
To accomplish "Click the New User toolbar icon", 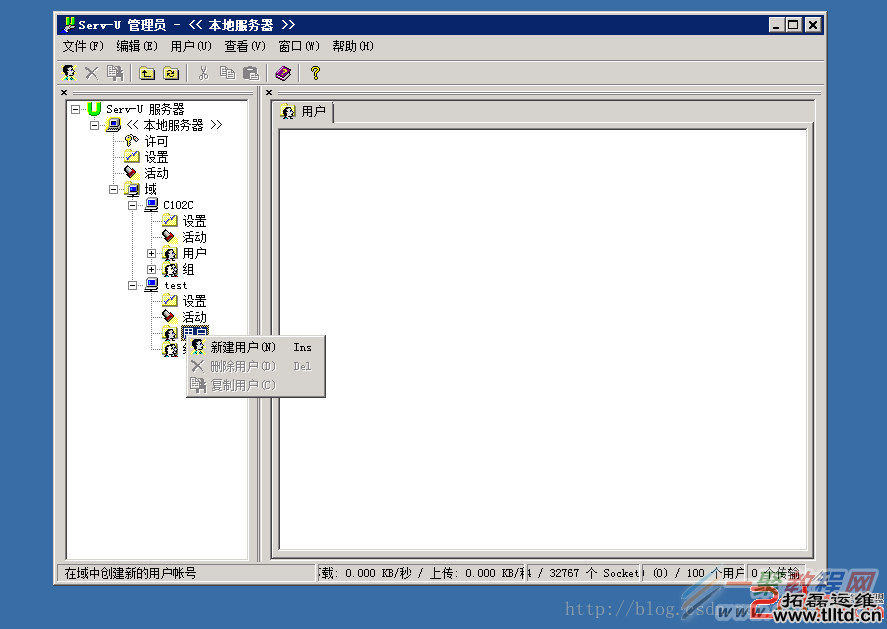I will [x=69, y=73].
